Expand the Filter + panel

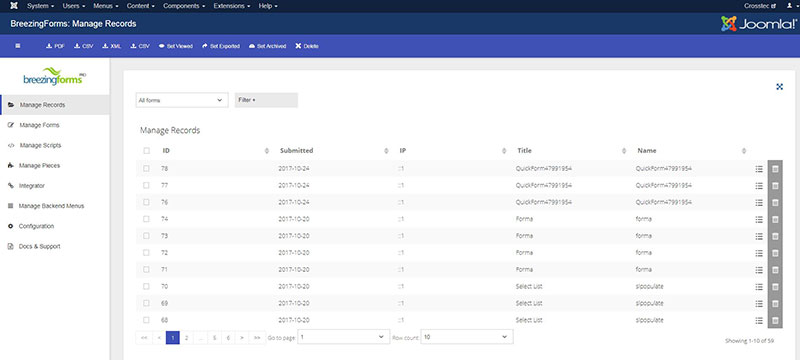click(x=266, y=100)
